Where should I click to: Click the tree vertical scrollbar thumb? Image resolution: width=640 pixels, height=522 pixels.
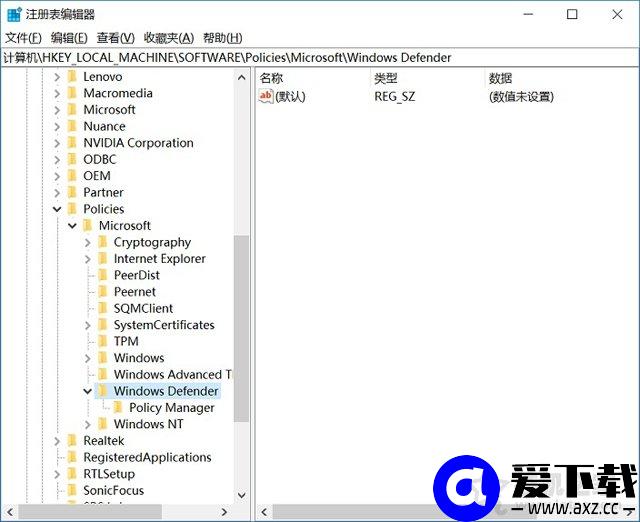coord(242,329)
